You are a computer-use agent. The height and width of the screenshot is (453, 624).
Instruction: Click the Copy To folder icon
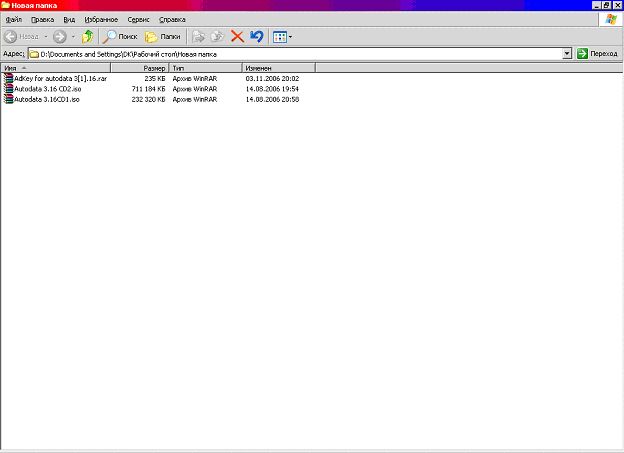coord(217,37)
